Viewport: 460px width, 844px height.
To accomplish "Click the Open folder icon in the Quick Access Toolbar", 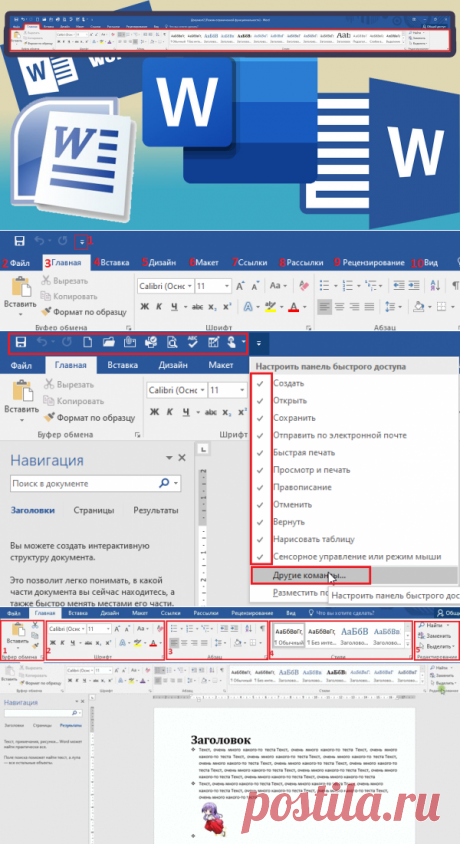I will [109, 342].
